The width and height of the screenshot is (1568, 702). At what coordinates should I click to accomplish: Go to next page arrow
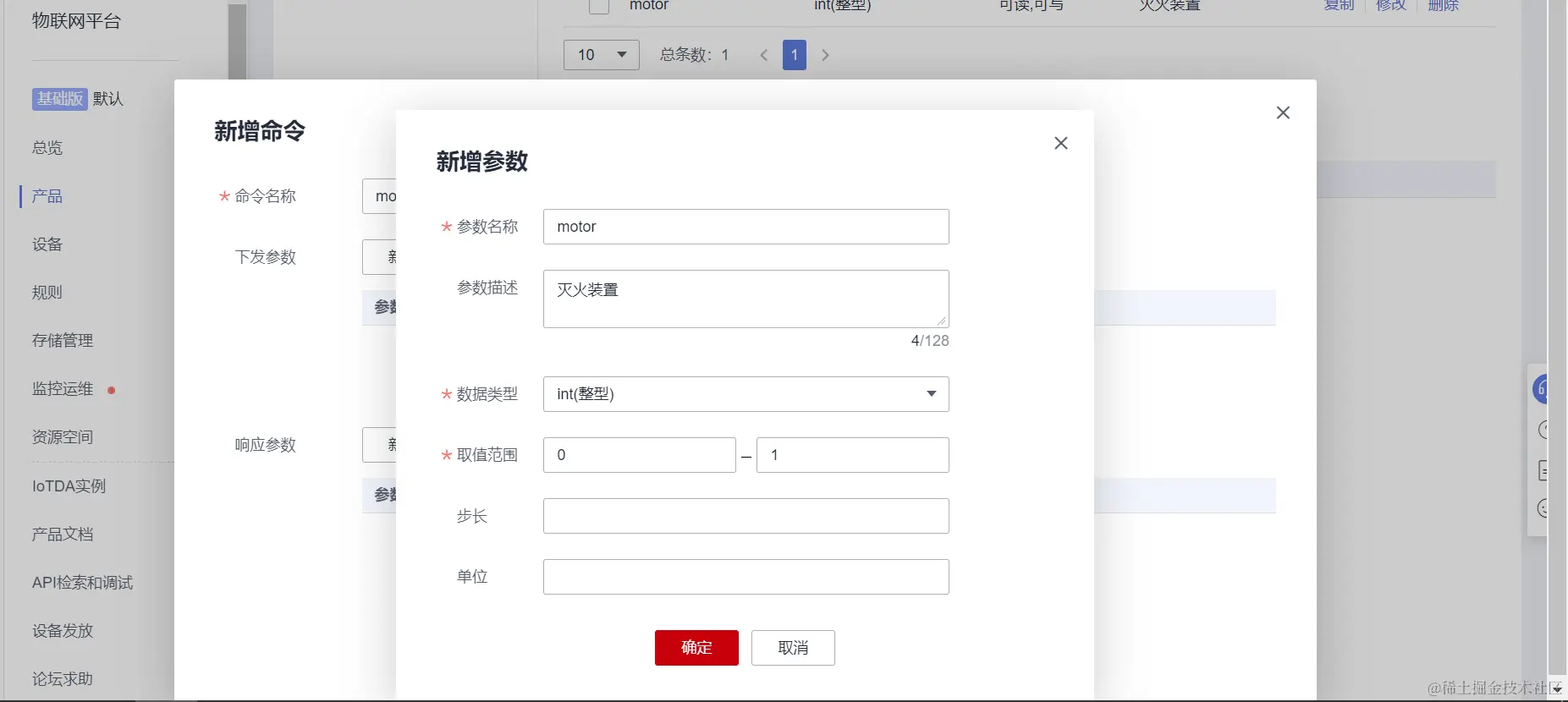825,55
